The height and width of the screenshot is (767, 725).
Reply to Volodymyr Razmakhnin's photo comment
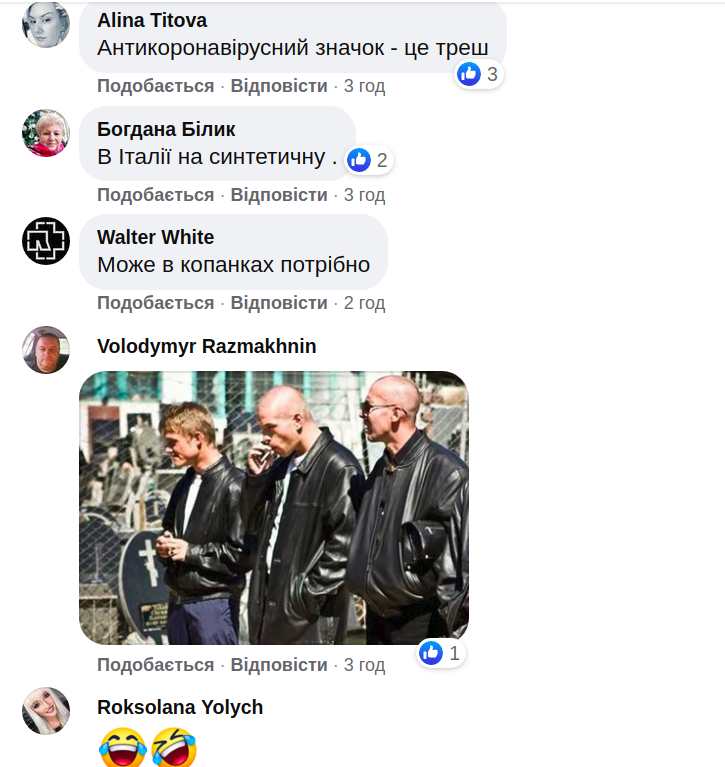pos(279,665)
